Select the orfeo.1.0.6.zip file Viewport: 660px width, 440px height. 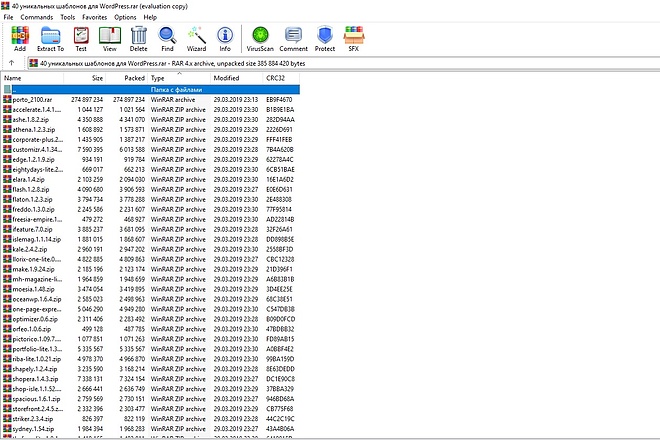pyautogui.click(x=32, y=329)
